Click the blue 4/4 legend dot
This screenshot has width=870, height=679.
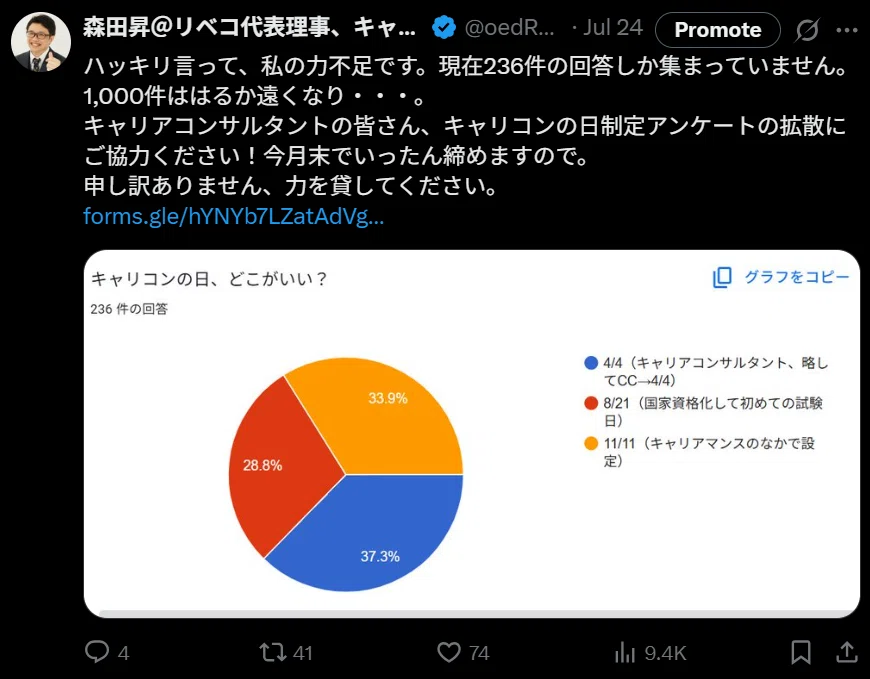click(x=591, y=363)
